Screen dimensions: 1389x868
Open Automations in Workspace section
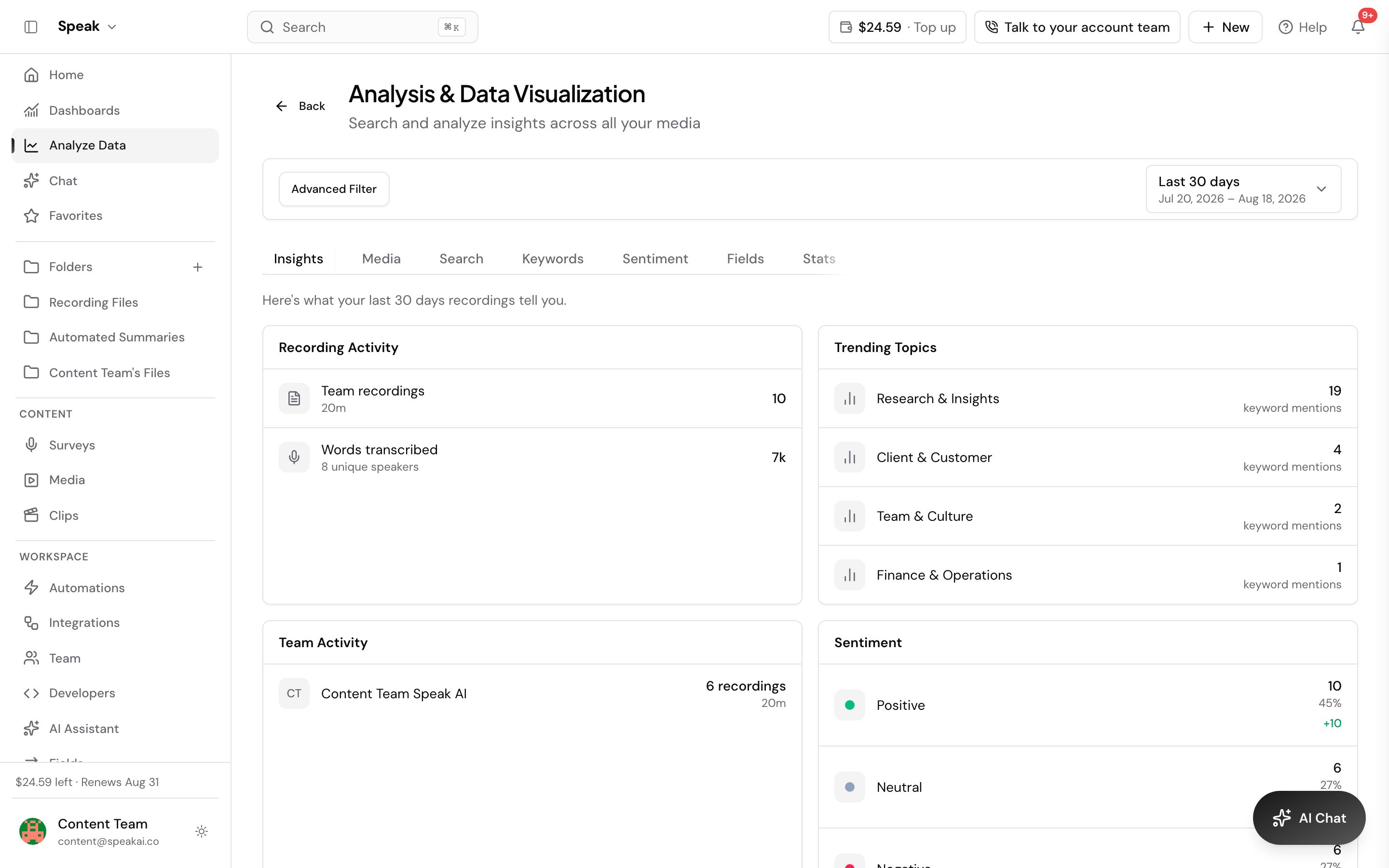(115, 588)
